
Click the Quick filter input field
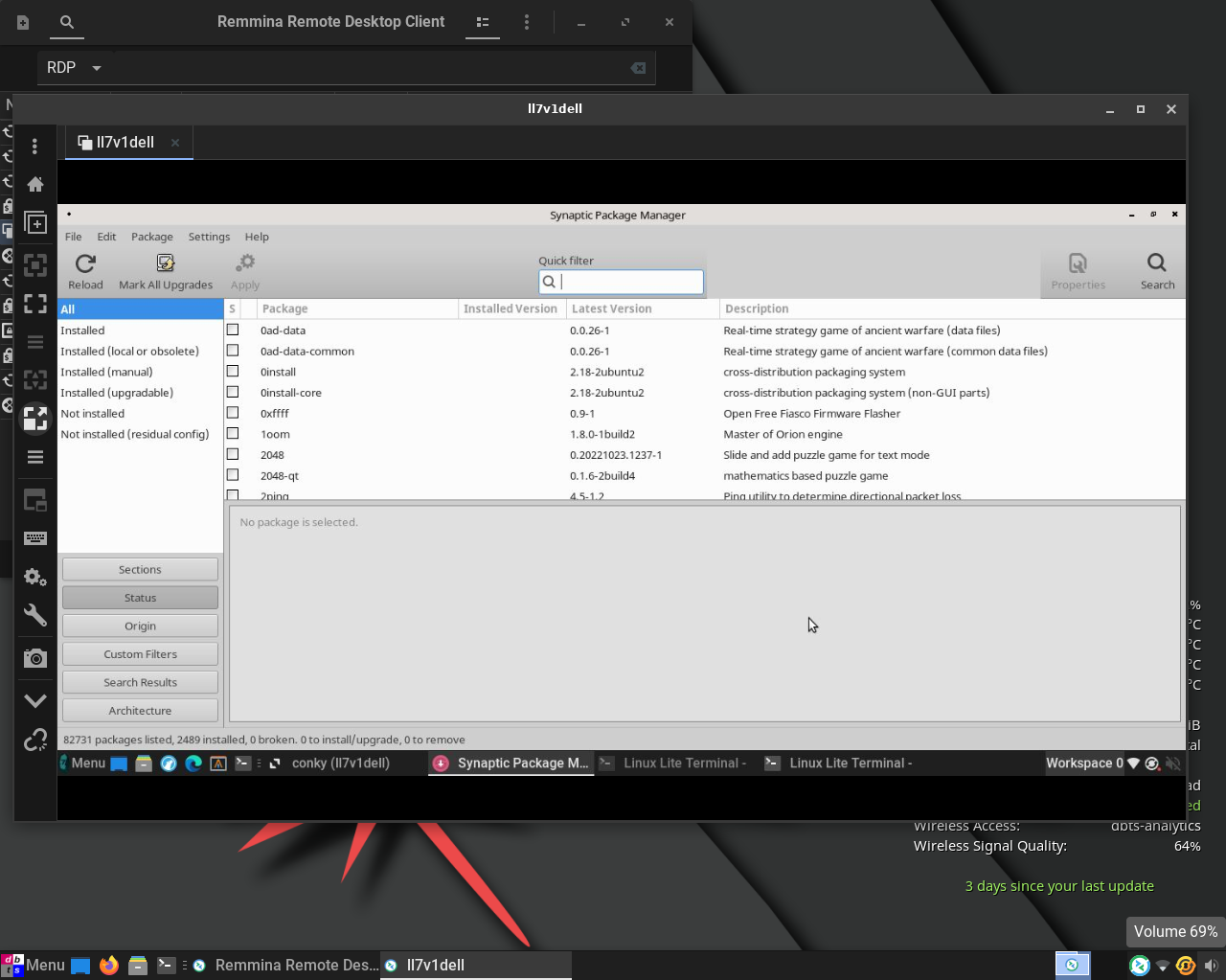[x=621, y=282]
